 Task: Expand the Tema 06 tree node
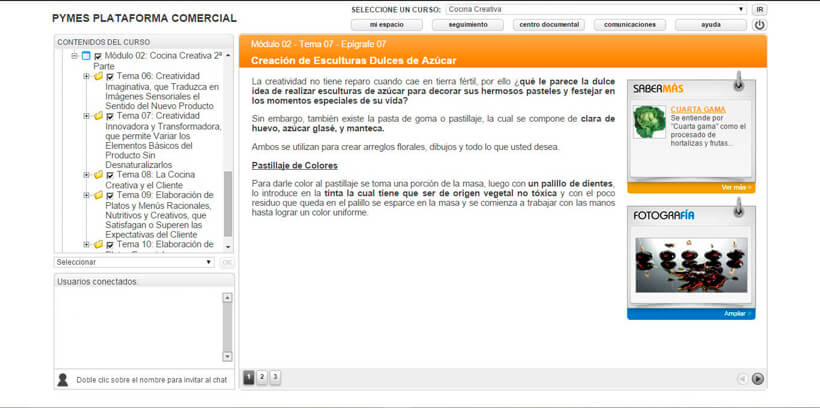click(x=86, y=76)
